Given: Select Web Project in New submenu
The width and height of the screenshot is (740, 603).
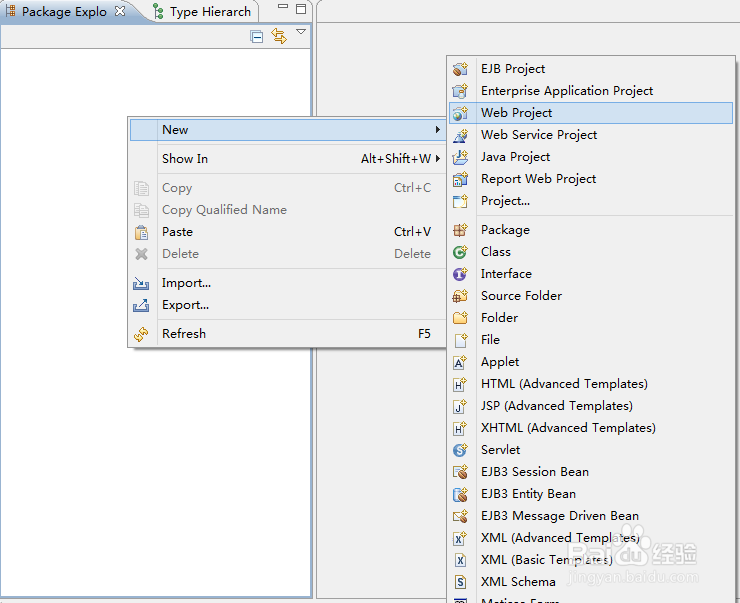Looking at the screenshot, I should [591, 113].
